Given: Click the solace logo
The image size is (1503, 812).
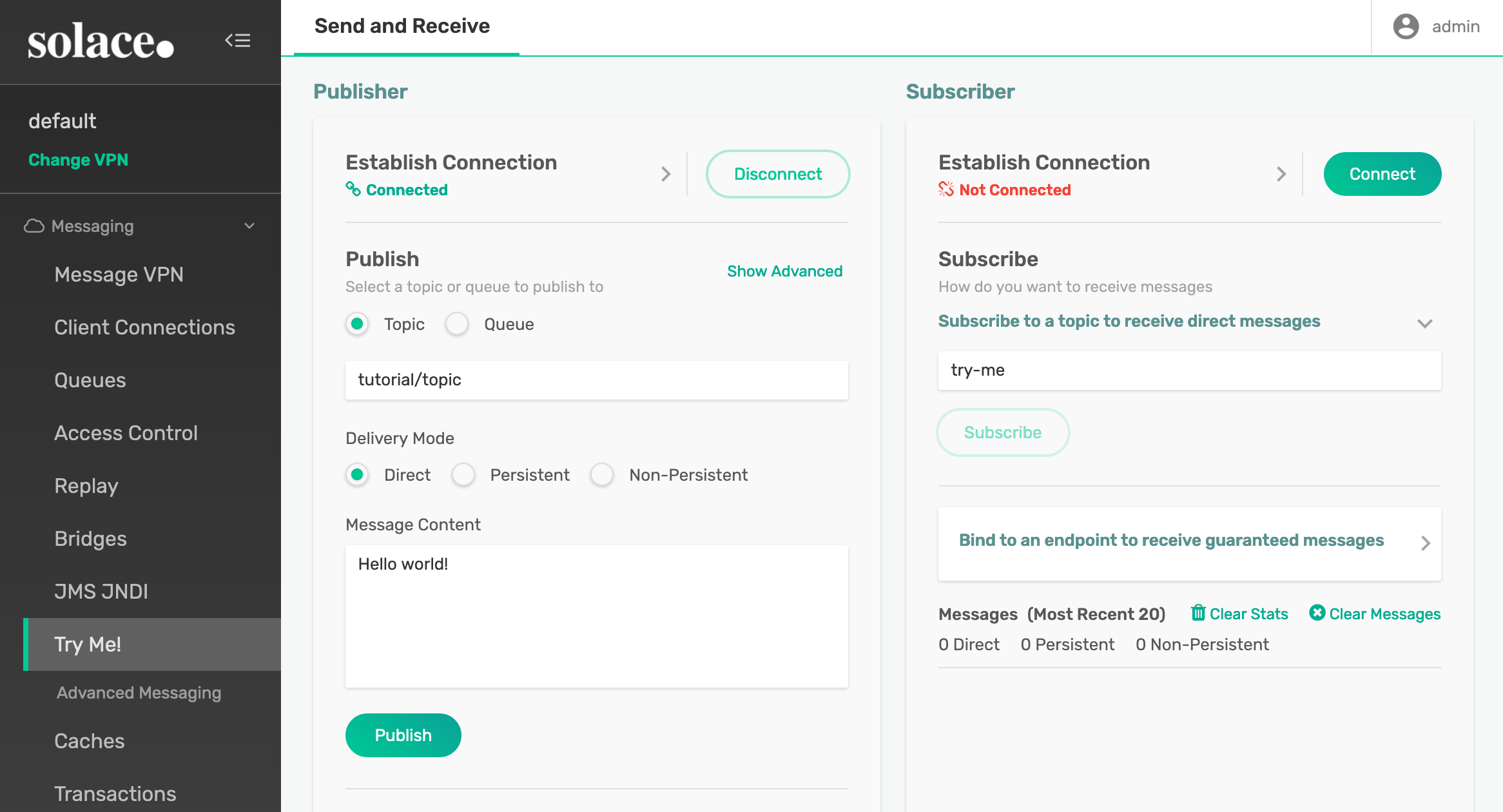Looking at the screenshot, I should click(x=101, y=42).
